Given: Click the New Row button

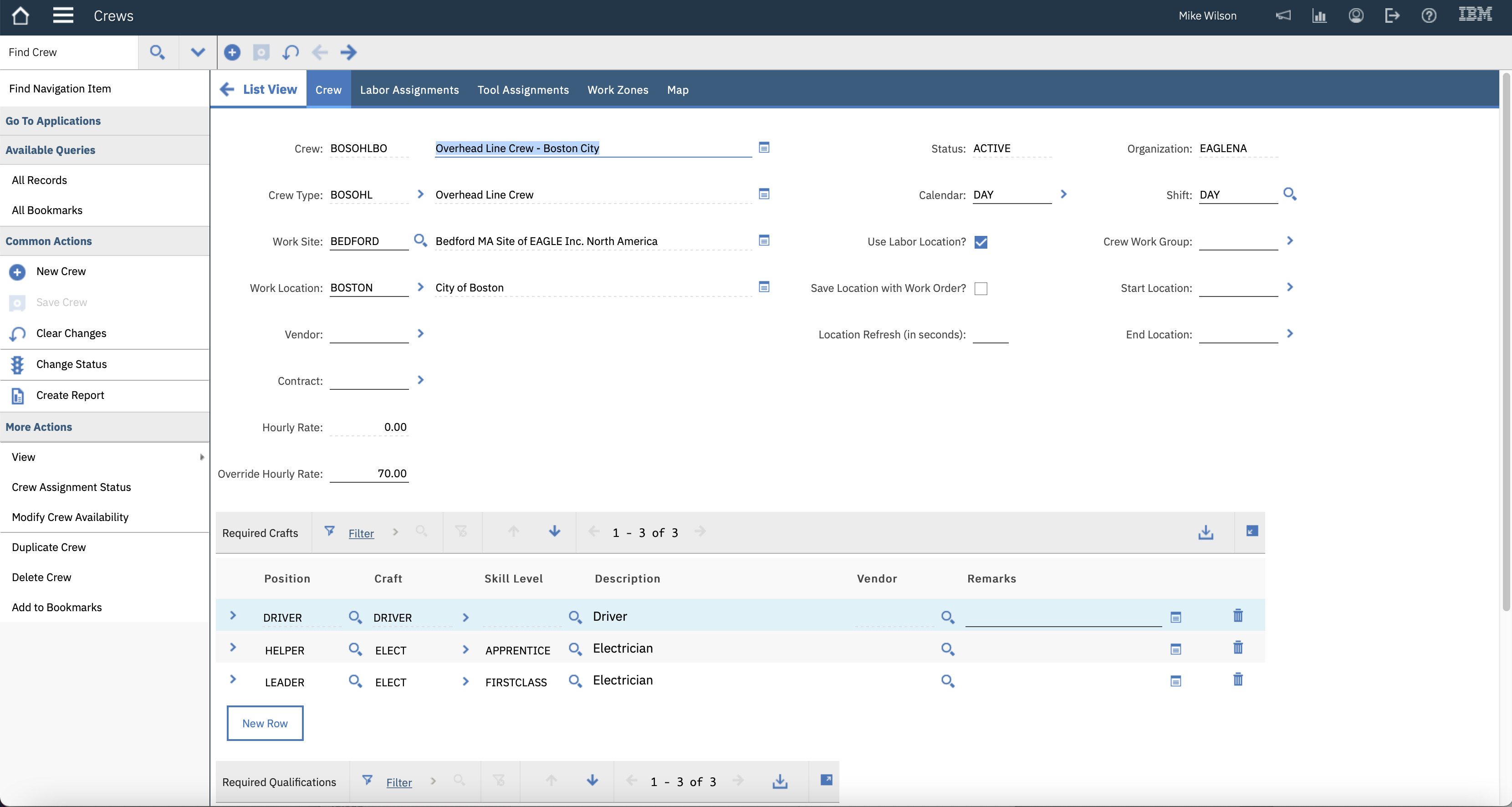Looking at the screenshot, I should point(265,723).
